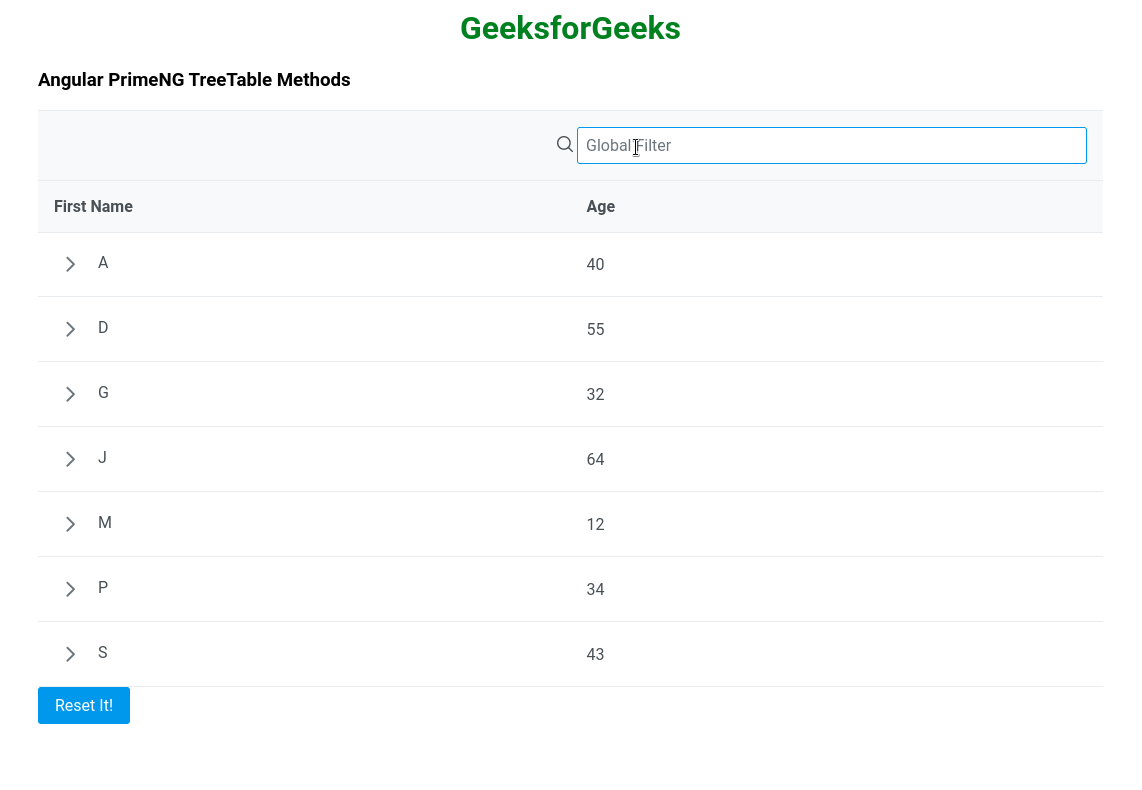The height and width of the screenshot is (790, 1142).
Task: Focus the Global Filter input field
Action: (831, 145)
